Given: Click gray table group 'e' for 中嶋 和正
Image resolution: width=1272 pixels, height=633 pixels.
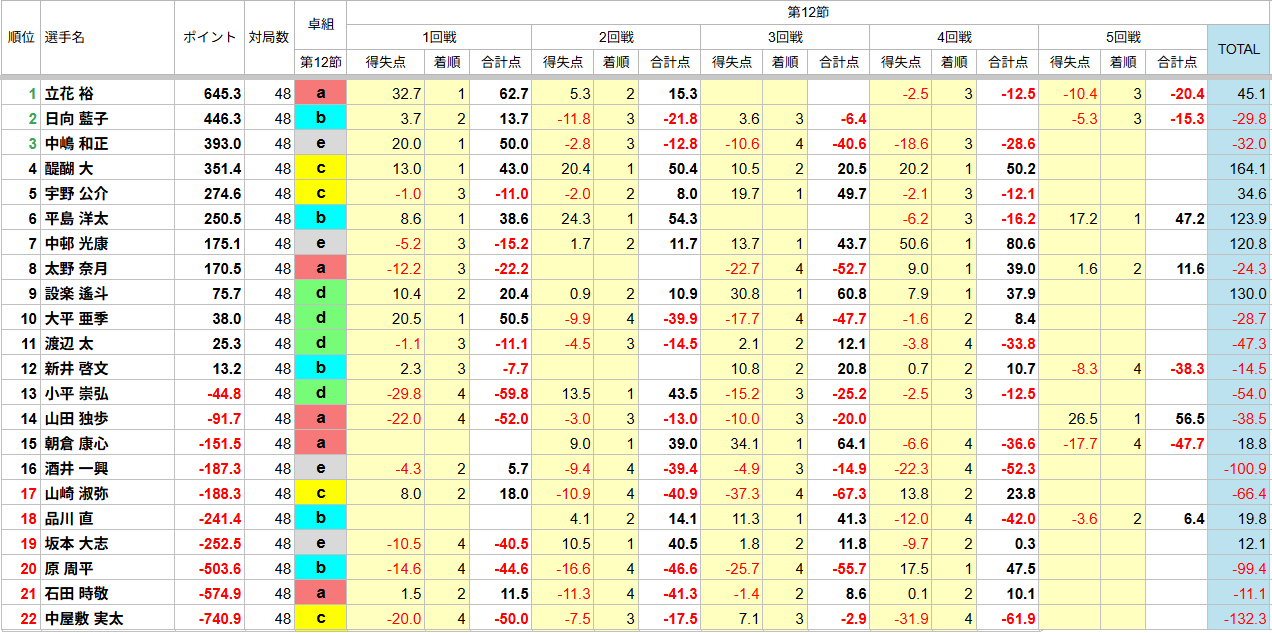Looking at the screenshot, I should point(321,144).
